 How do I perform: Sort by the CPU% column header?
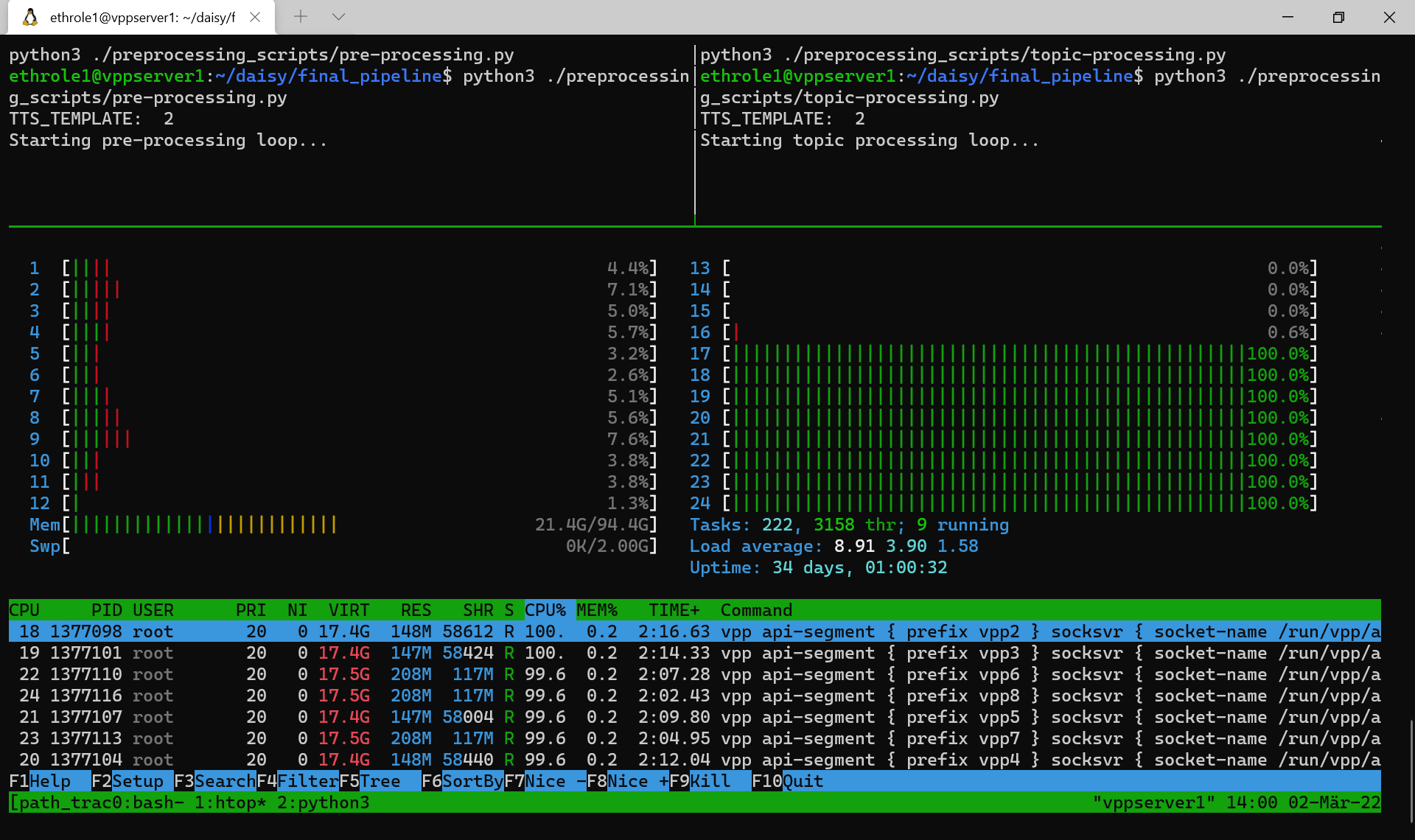pyautogui.click(x=545, y=610)
